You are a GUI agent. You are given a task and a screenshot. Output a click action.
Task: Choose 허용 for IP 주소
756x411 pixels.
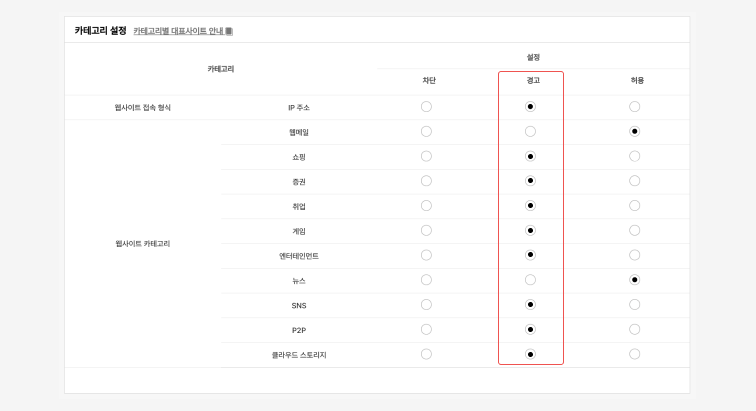point(634,107)
